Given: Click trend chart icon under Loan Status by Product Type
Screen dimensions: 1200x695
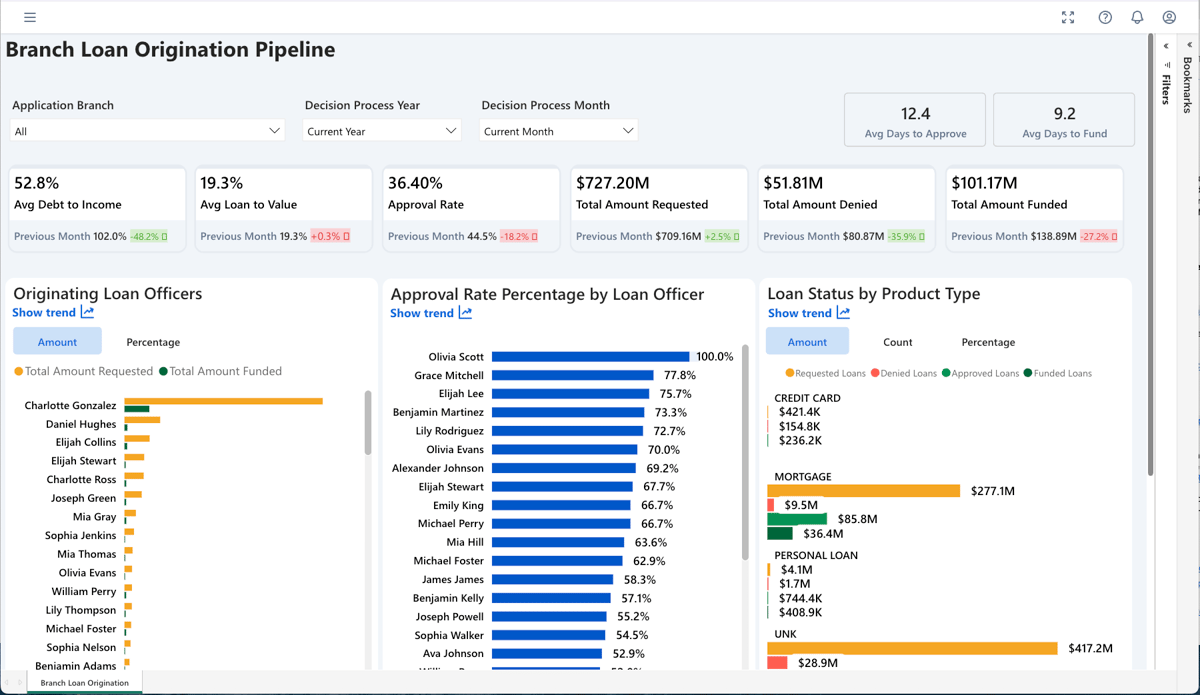Looking at the screenshot, I should 843,313.
